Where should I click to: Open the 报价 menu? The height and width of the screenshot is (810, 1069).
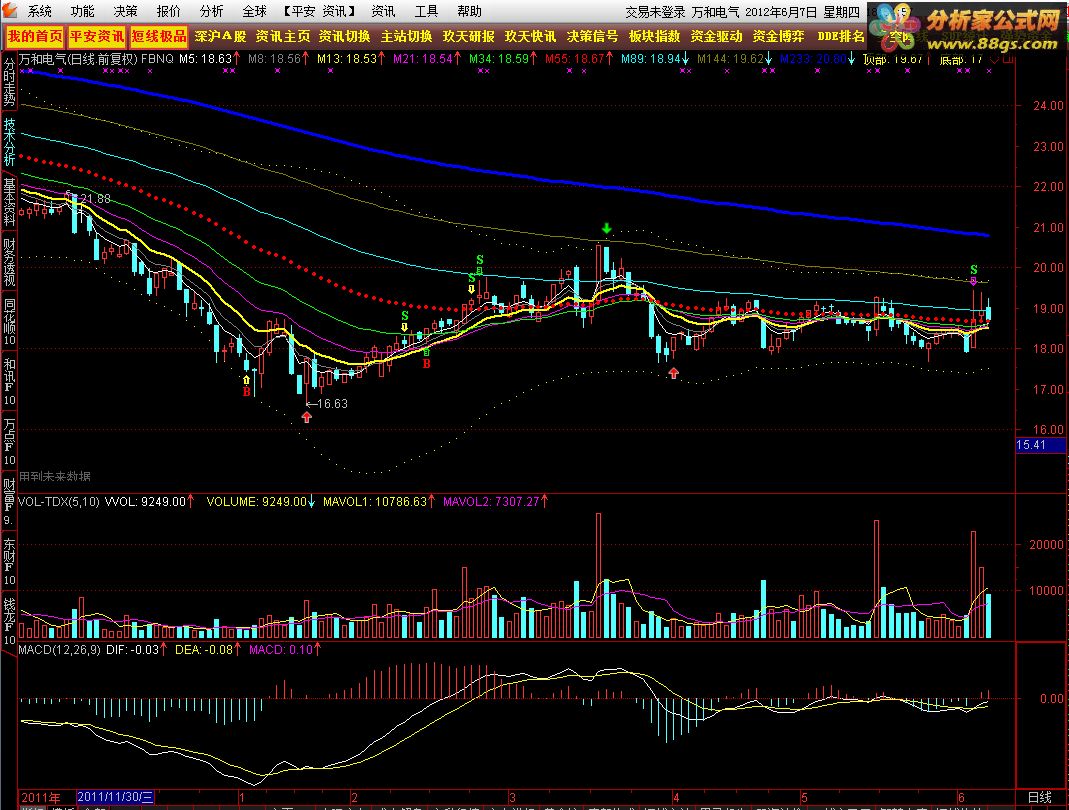click(x=168, y=12)
